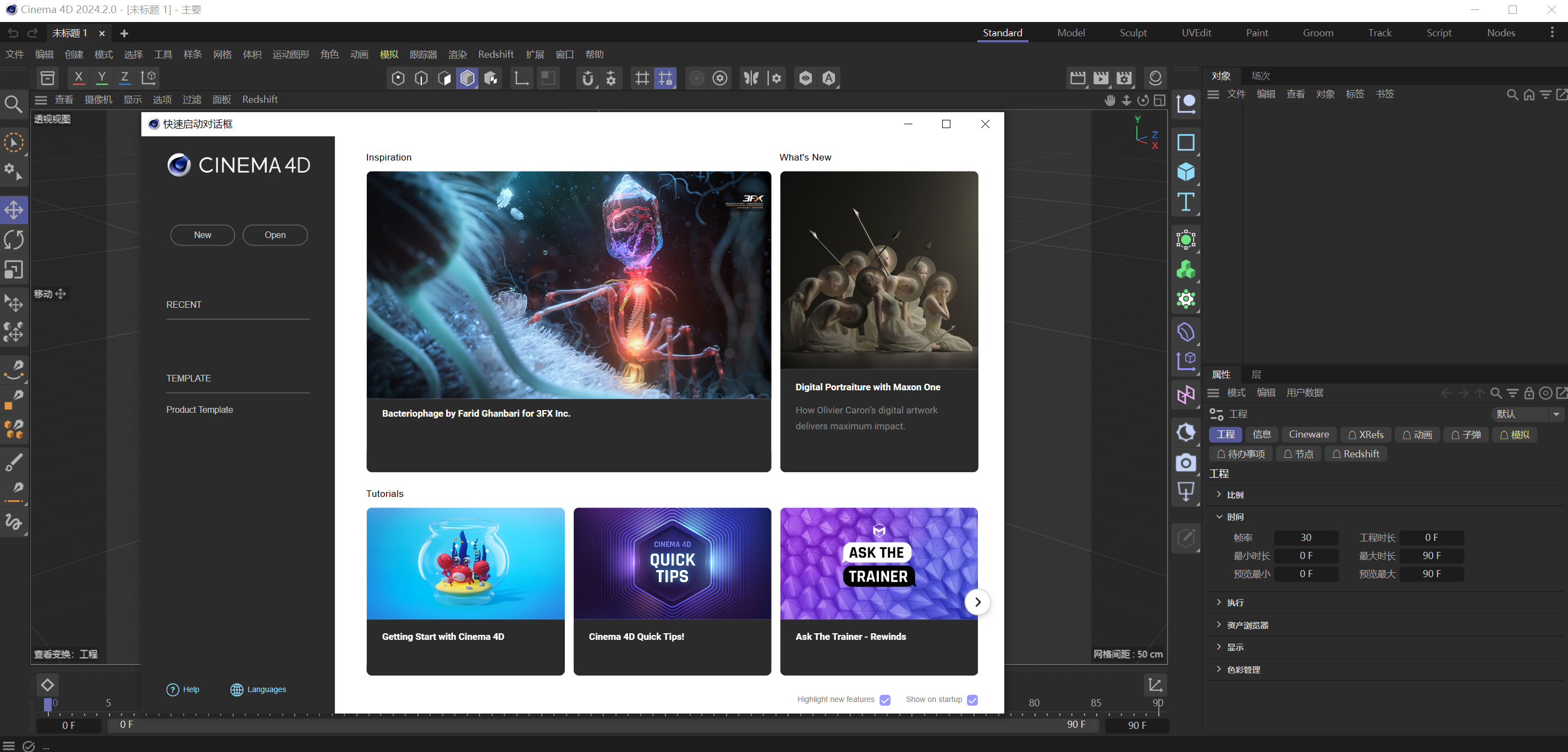
Task: Click the 帧率 field showing 30
Action: point(1306,538)
